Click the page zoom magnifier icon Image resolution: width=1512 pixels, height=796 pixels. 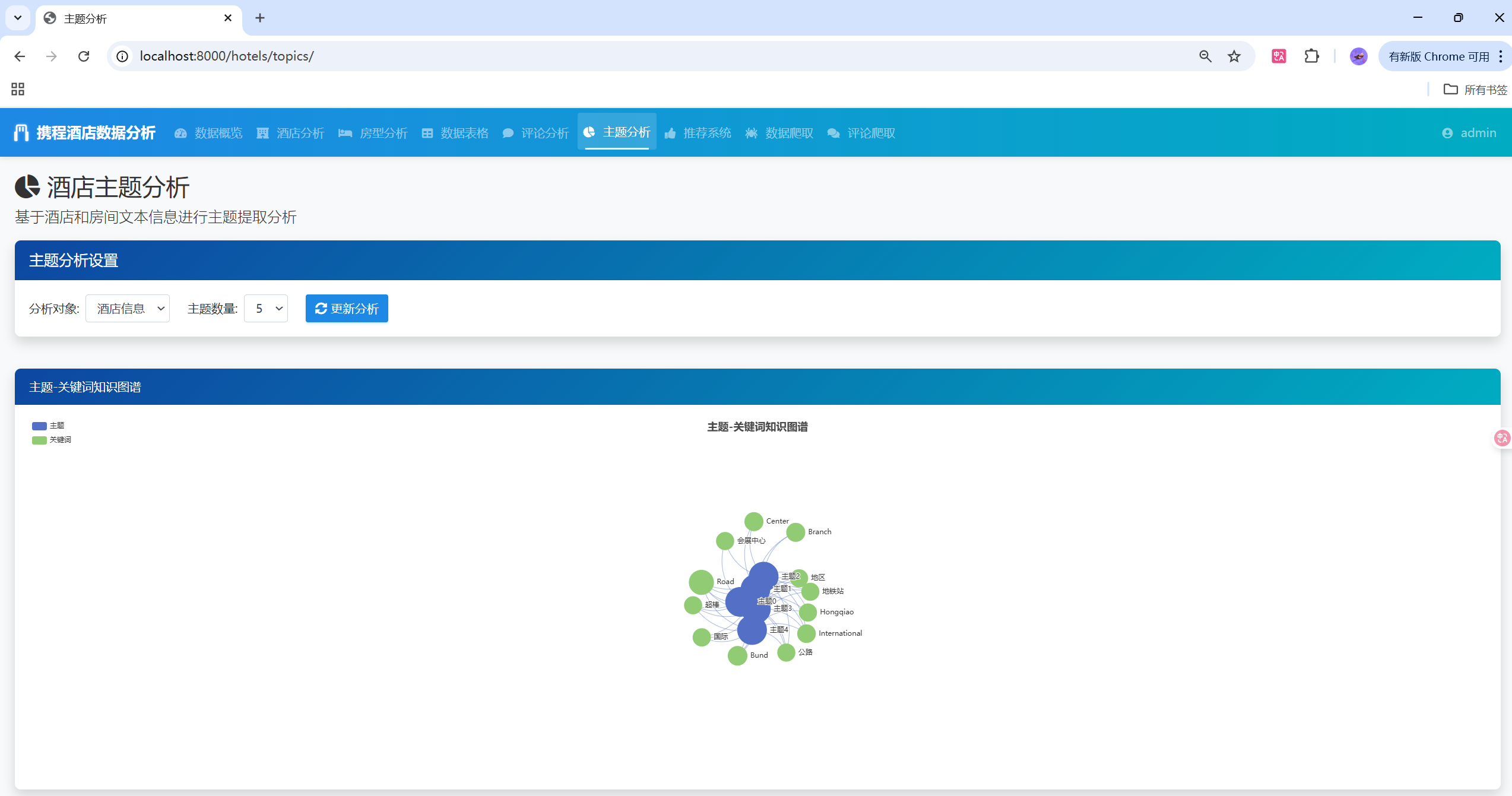coord(1205,56)
